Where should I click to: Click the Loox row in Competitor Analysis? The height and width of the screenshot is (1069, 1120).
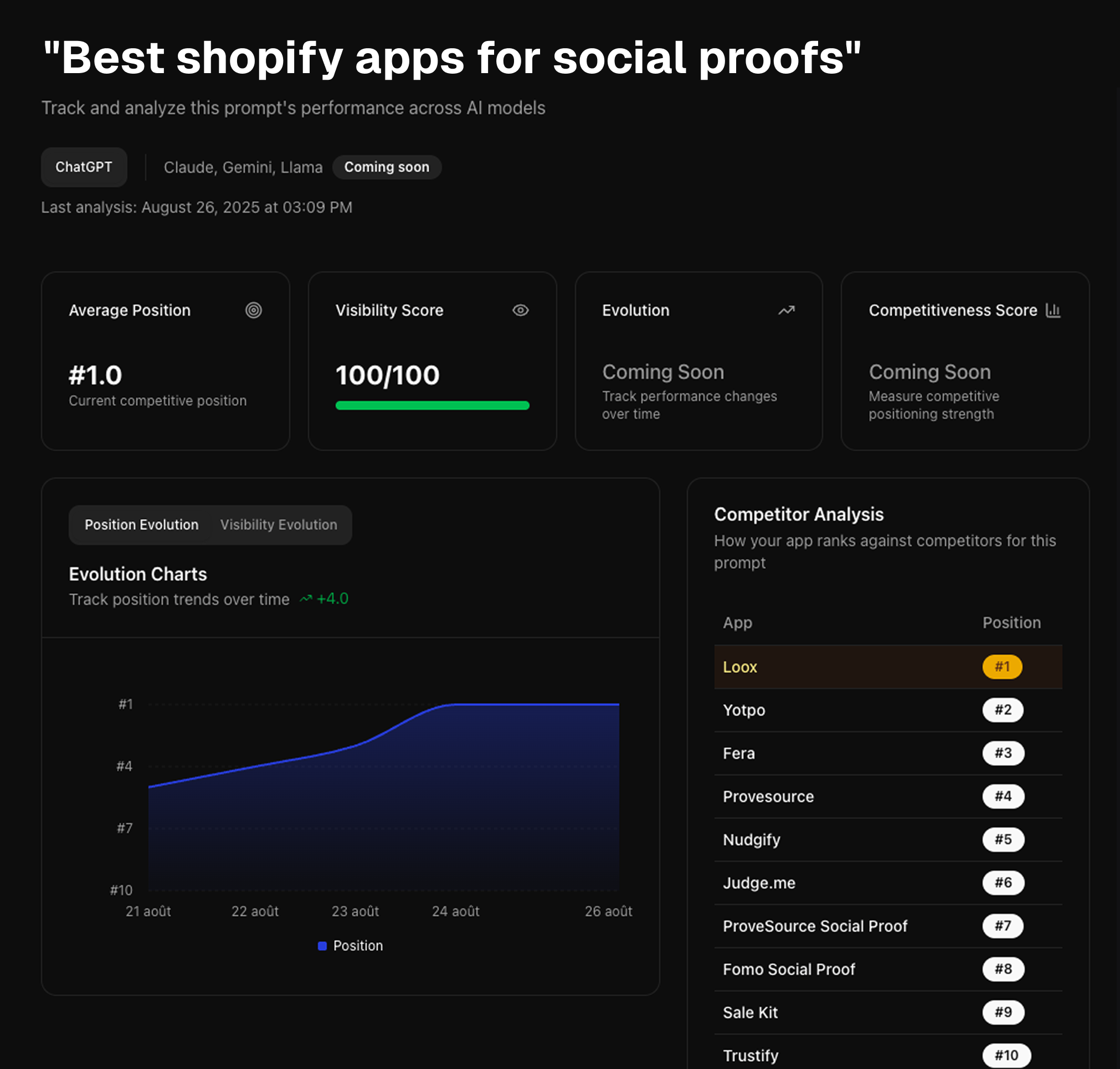pos(888,667)
